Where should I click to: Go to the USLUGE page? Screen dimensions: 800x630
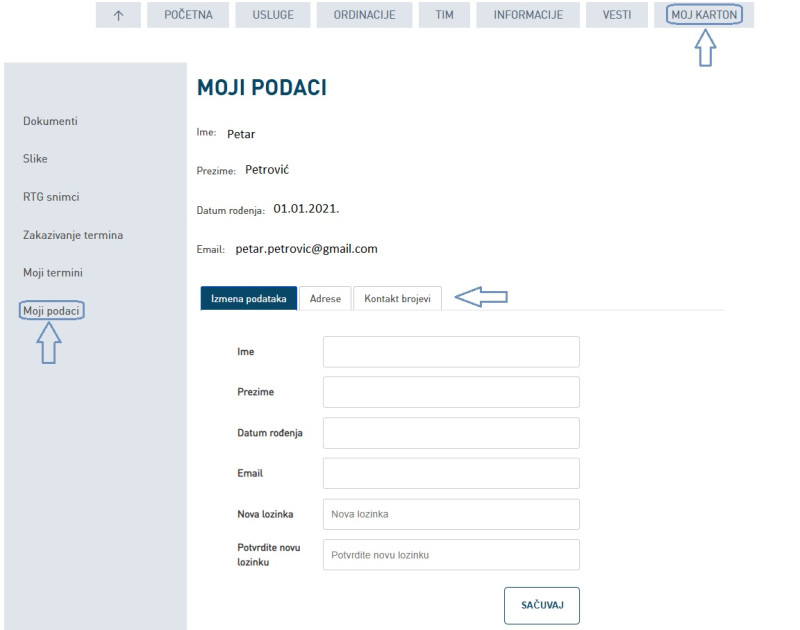pyautogui.click(x=272, y=15)
